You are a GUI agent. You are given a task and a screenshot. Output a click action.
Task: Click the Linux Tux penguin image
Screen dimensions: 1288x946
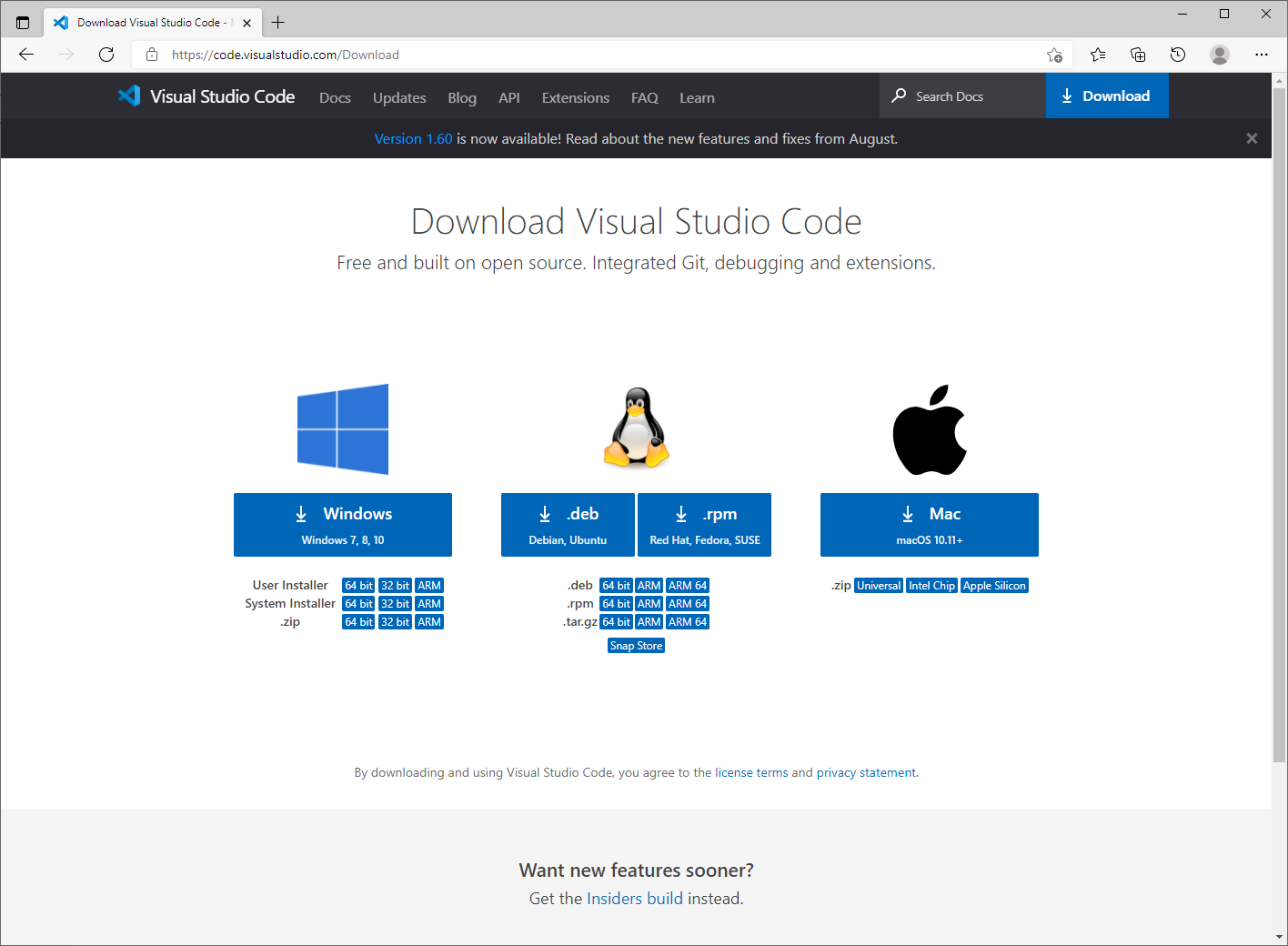[637, 428]
